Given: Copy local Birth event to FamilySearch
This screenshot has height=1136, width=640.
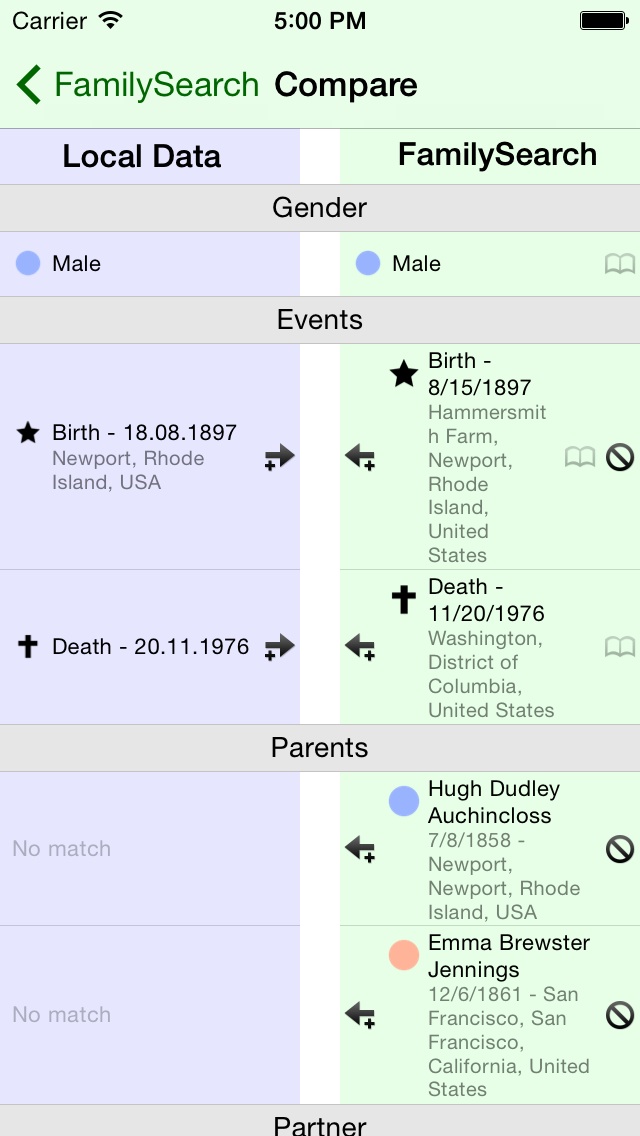Looking at the screenshot, I should coord(279,458).
